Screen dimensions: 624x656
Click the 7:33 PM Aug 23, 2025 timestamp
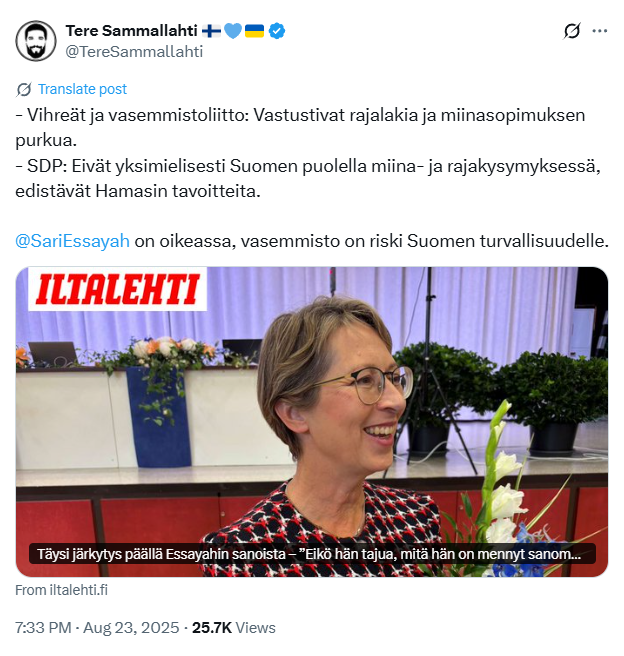[x=97, y=628]
